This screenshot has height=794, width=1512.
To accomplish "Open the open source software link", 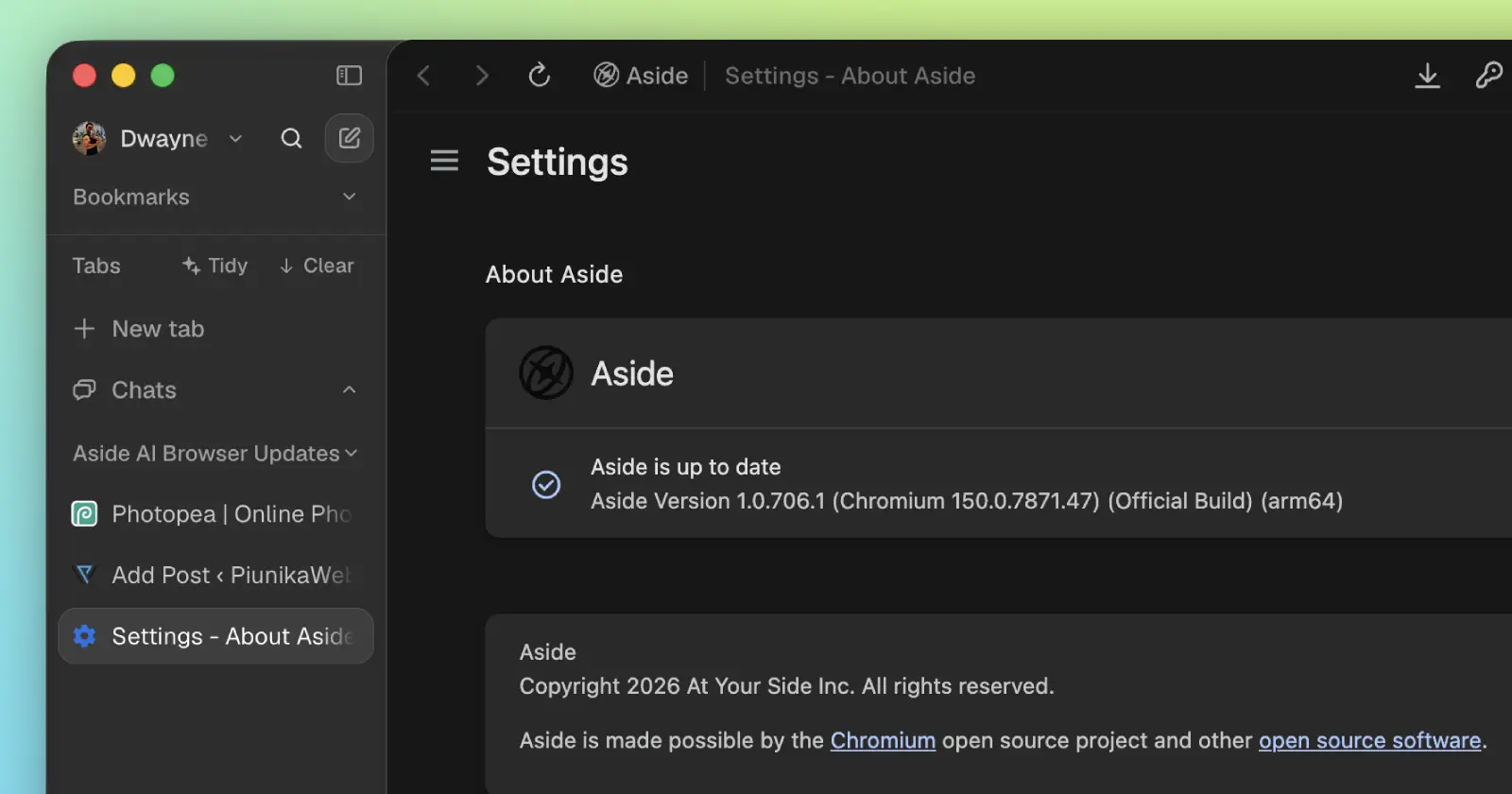I will click(x=1369, y=740).
